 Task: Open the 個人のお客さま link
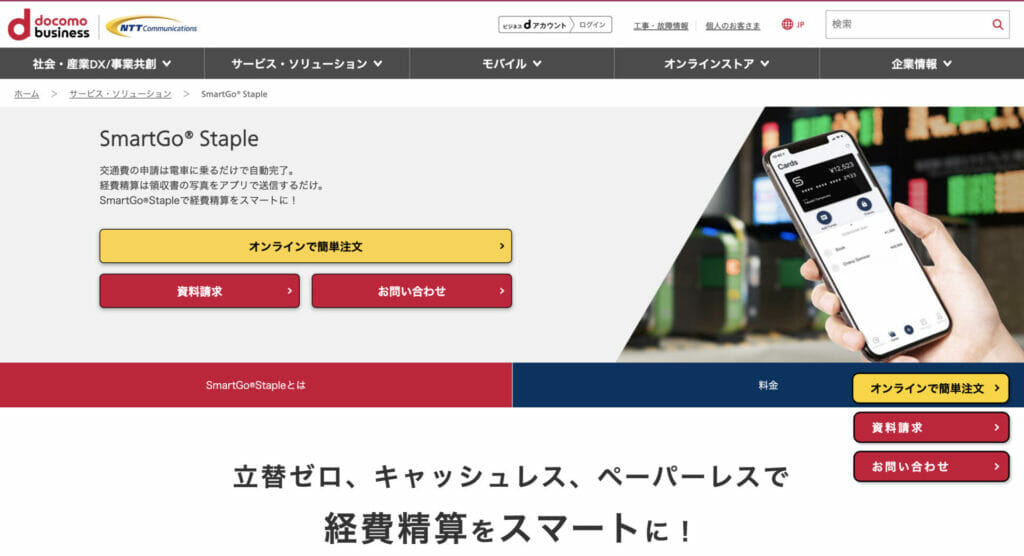point(733,26)
